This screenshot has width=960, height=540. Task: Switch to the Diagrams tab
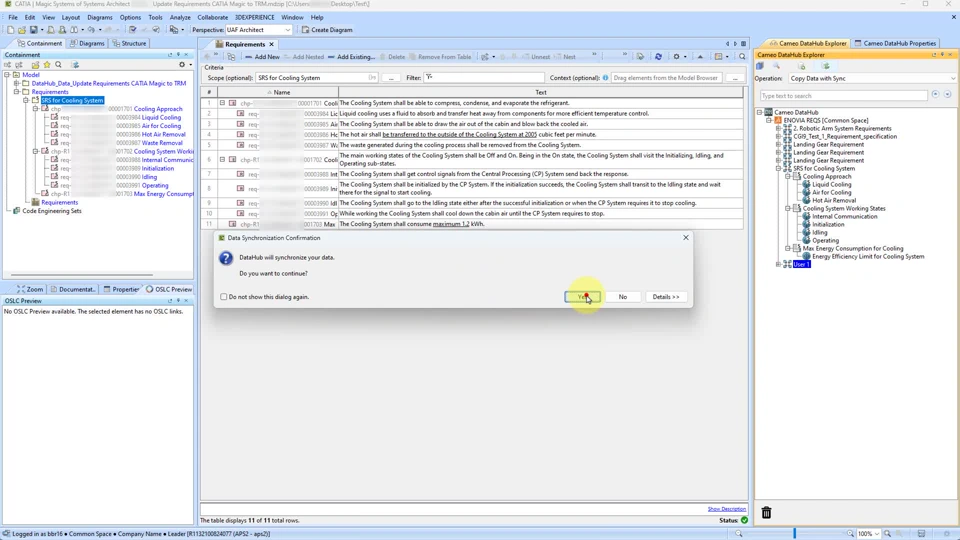click(x=87, y=43)
